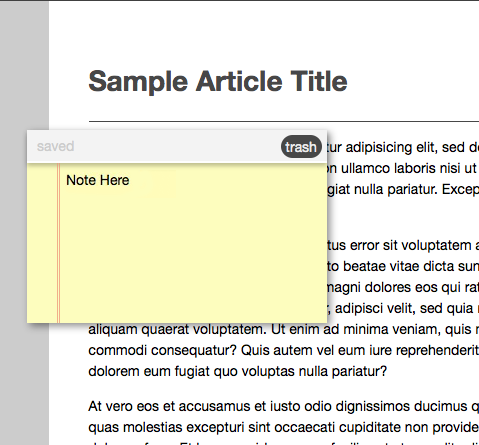Click the word "Title" in the heading
479x445 pixels.
click(x=319, y=81)
